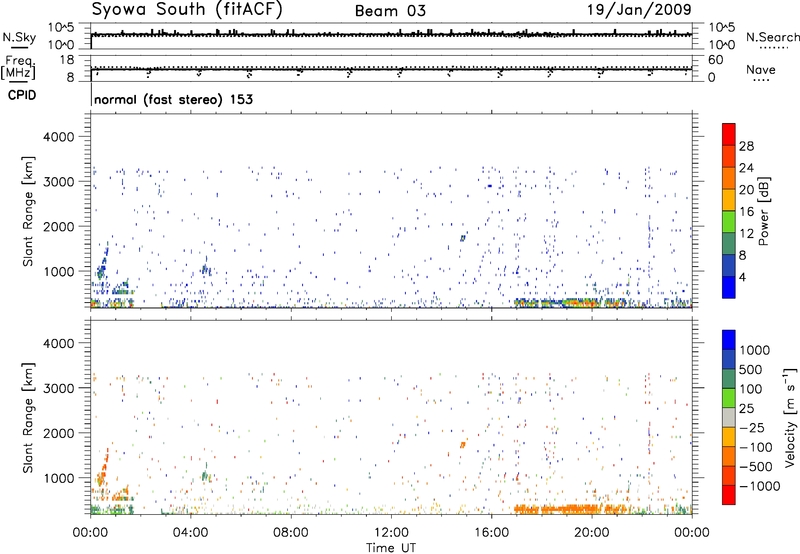800x554 pixels.
Task: Click the "Freq. [MHz]" axis label
Action: pyautogui.click(x=19, y=67)
